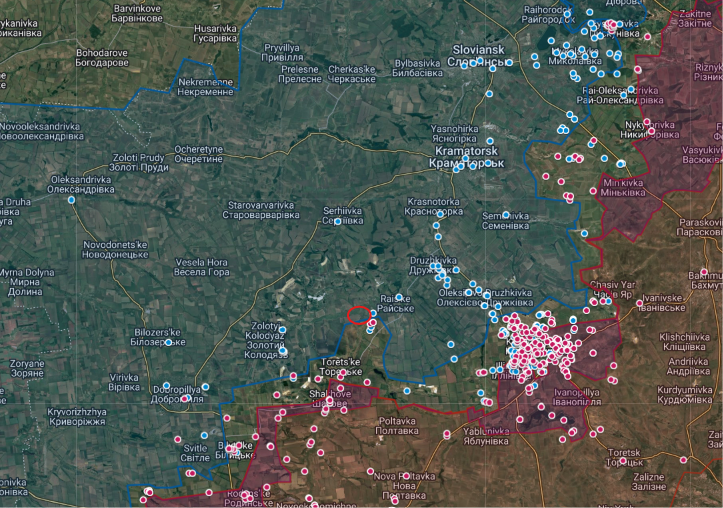The width and height of the screenshot is (723, 508).
Task: Select the Raihorodok label
Action: (x=548, y=14)
